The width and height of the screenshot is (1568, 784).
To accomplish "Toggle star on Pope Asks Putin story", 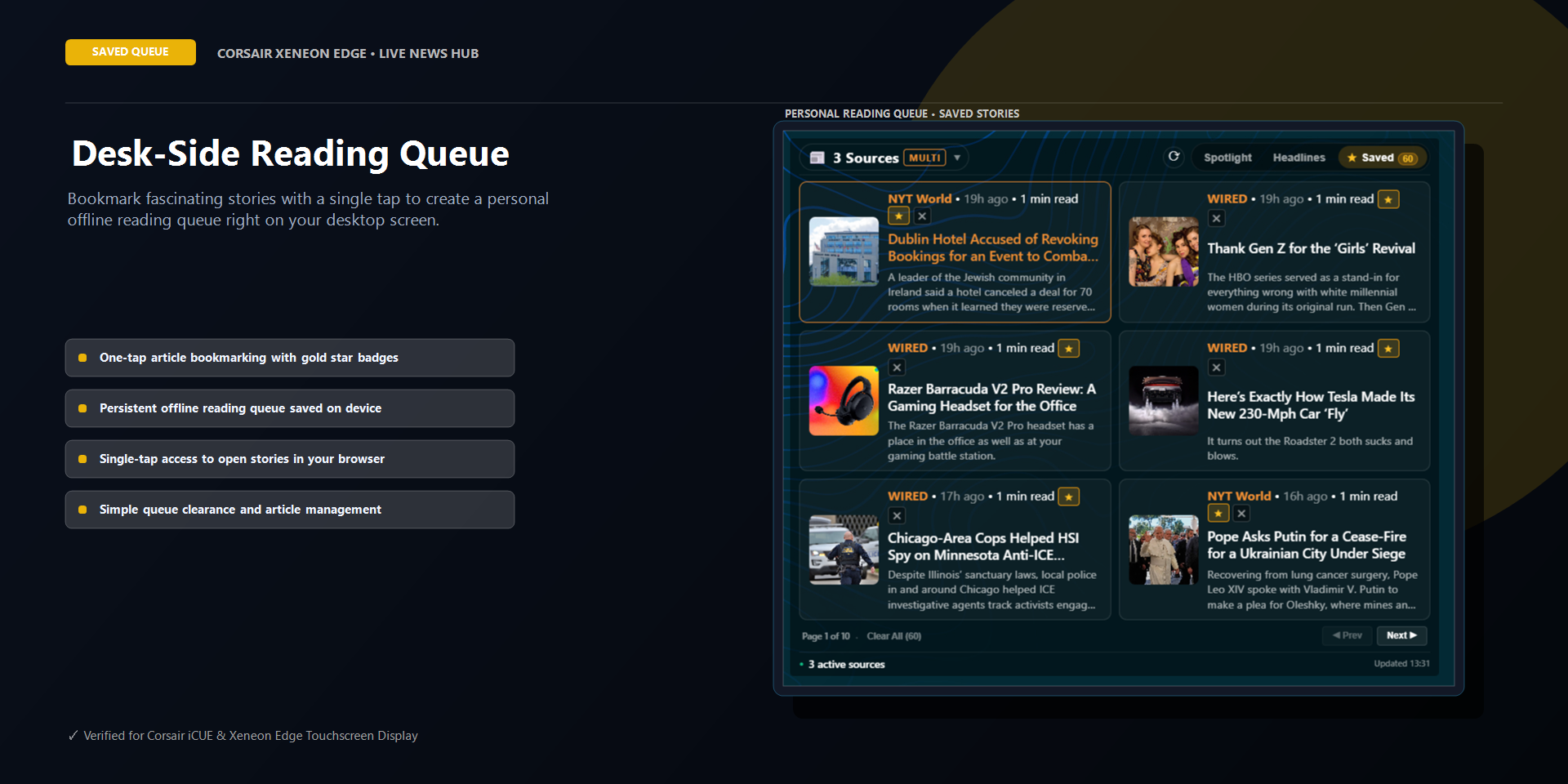I will coord(1218,514).
